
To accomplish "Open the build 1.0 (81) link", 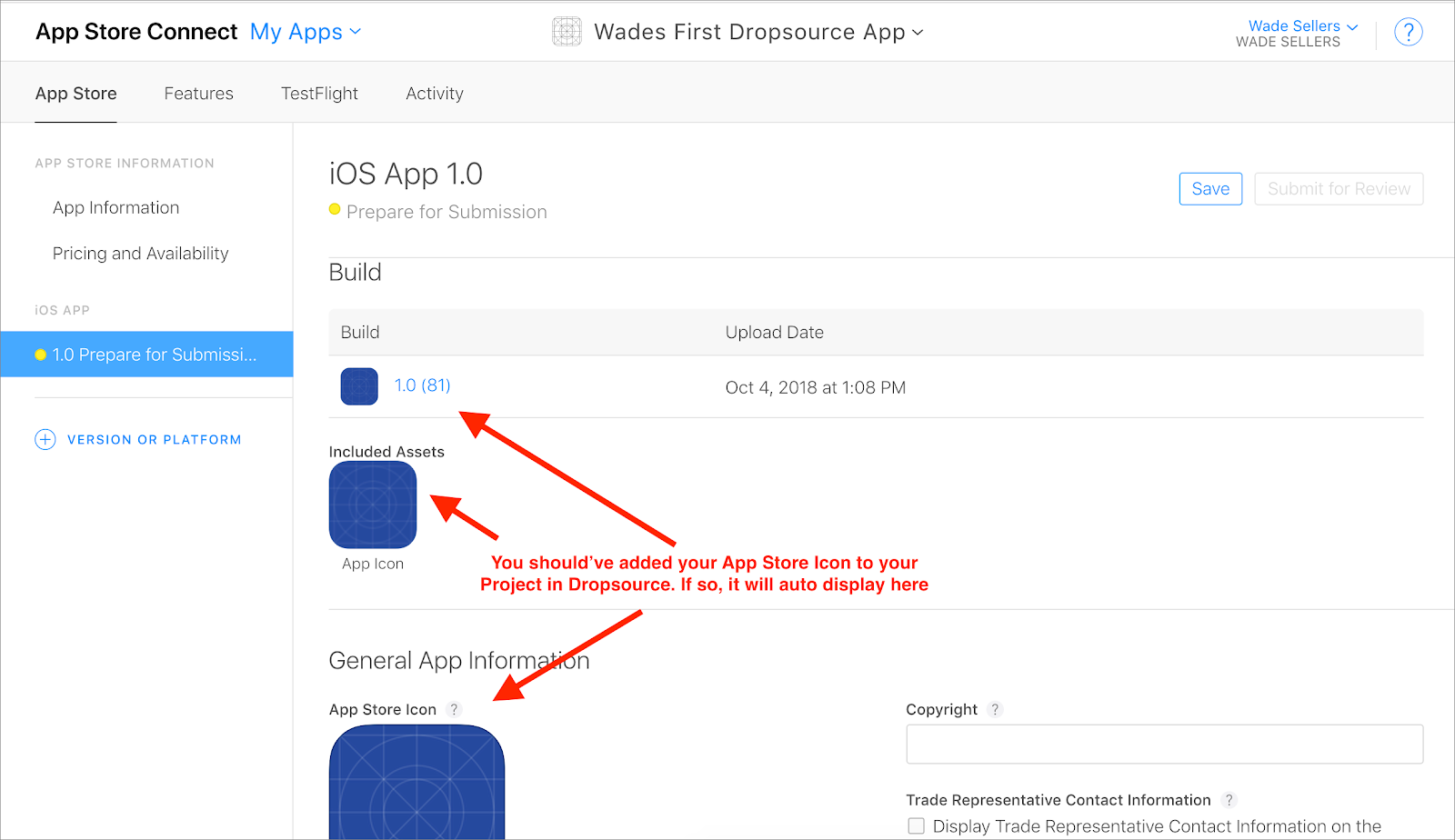I will (x=422, y=385).
